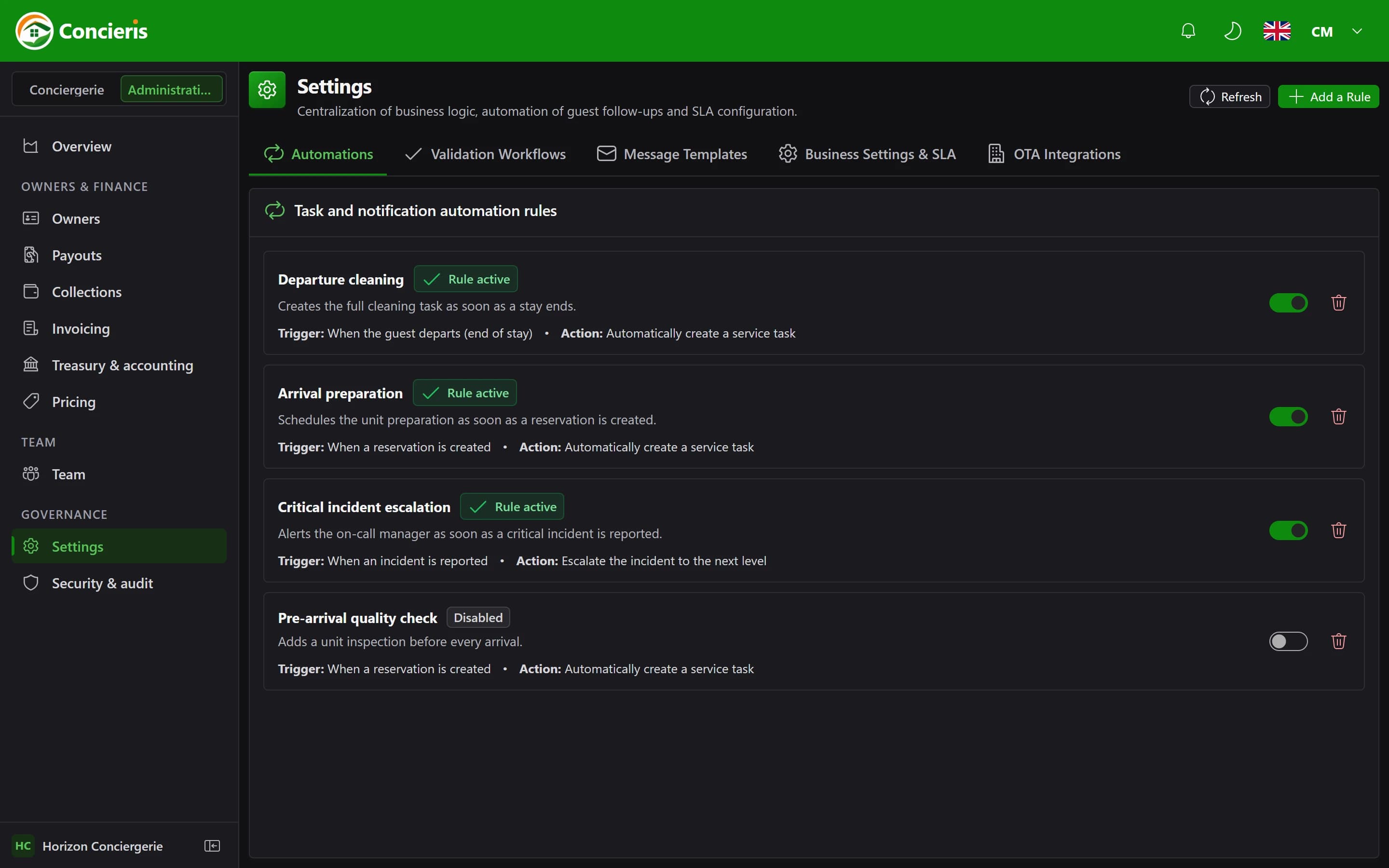Toggle dark mode moon icon

(x=1232, y=31)
